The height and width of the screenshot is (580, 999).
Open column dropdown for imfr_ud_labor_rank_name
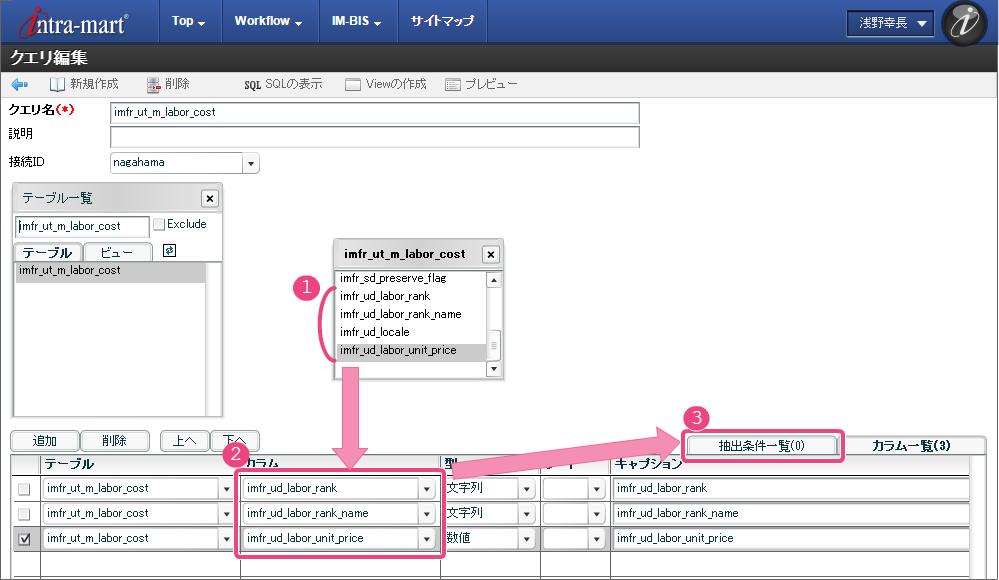point(426,514)
